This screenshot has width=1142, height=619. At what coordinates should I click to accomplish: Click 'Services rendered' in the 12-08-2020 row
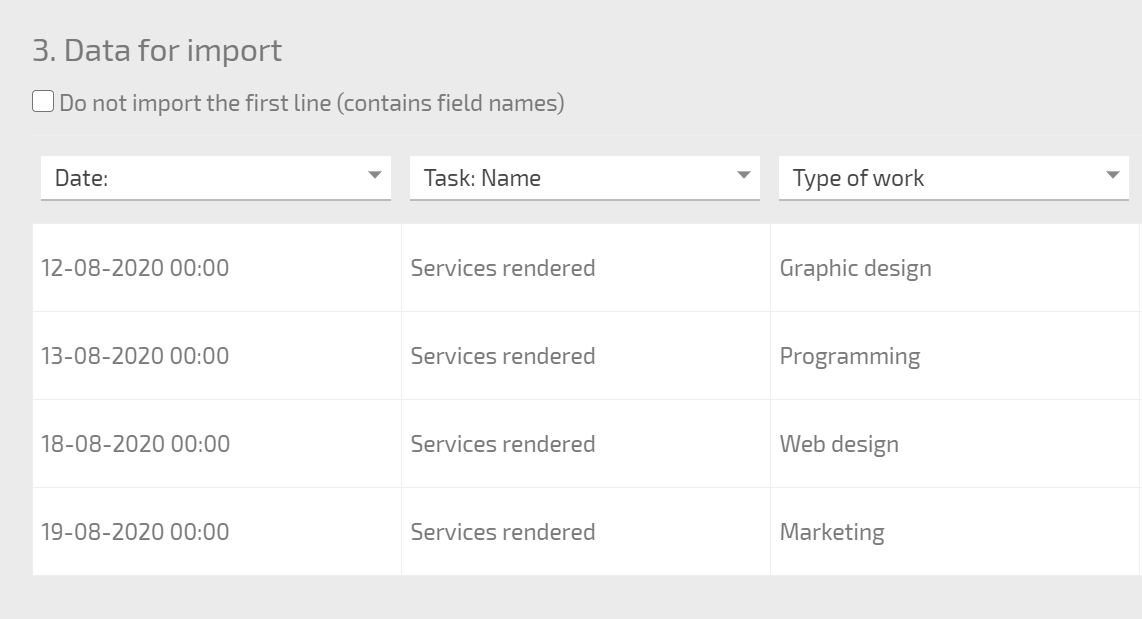pyautogui.click(x=503, y=268)
